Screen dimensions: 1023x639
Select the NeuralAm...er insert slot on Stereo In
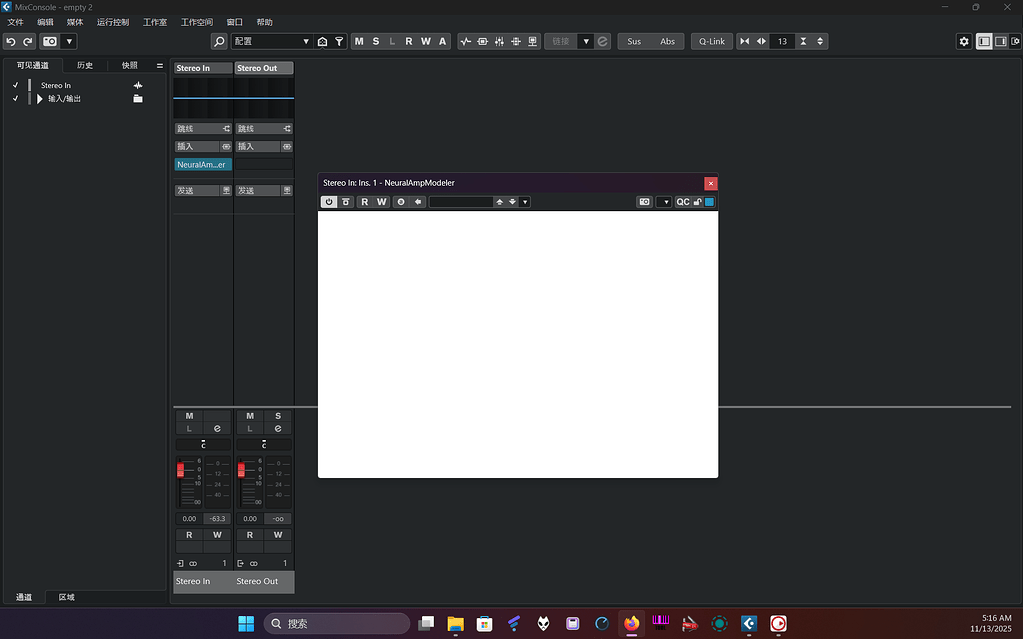[202, 164]
